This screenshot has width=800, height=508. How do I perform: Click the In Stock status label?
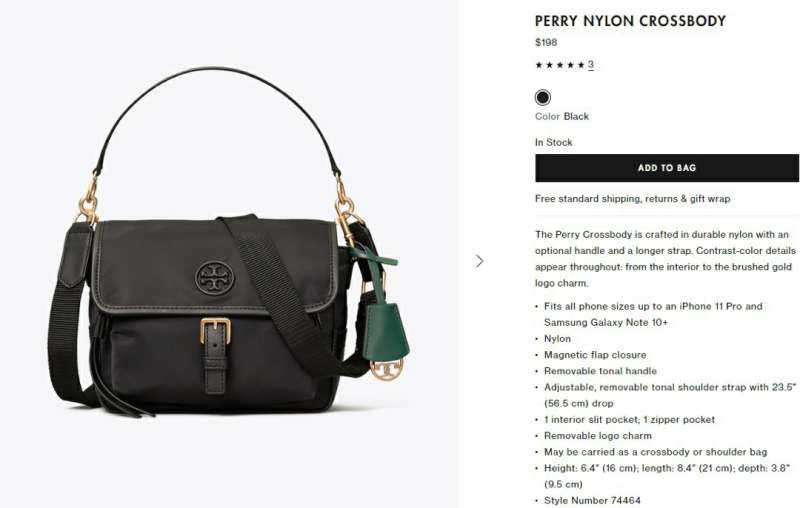click(554, 142)
